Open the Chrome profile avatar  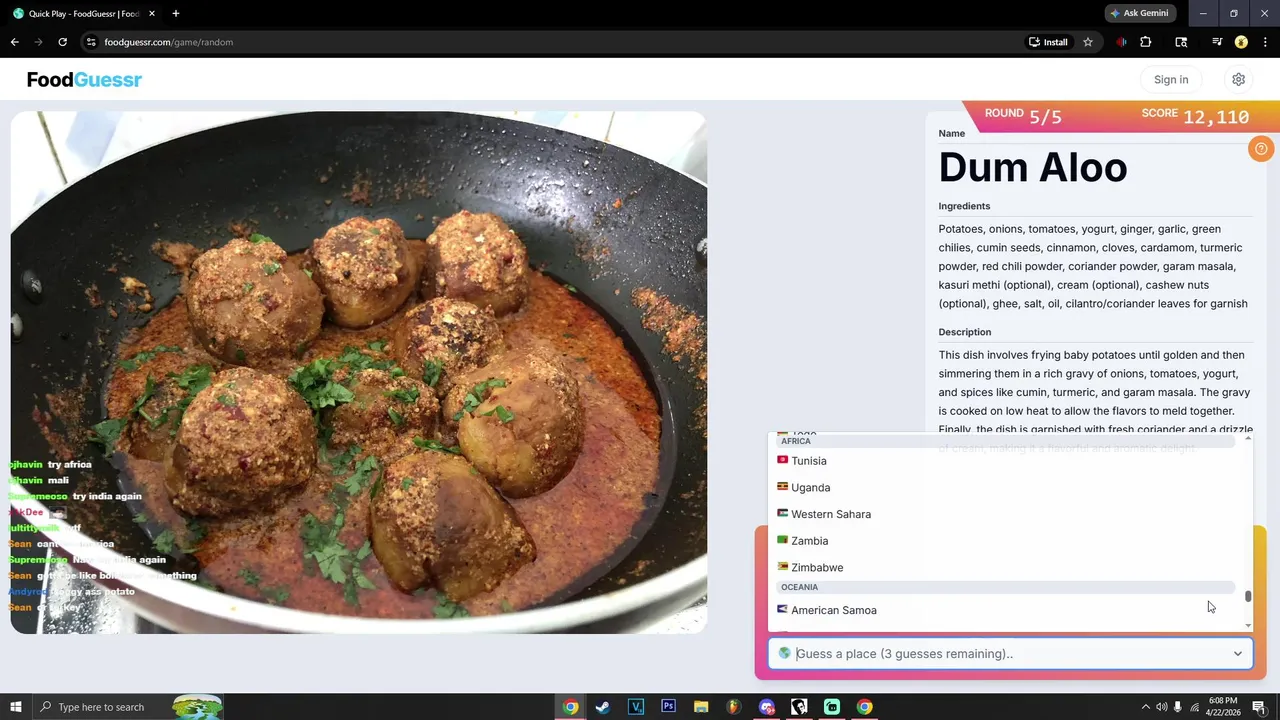pyautogui.click(x=1241, y=42)
